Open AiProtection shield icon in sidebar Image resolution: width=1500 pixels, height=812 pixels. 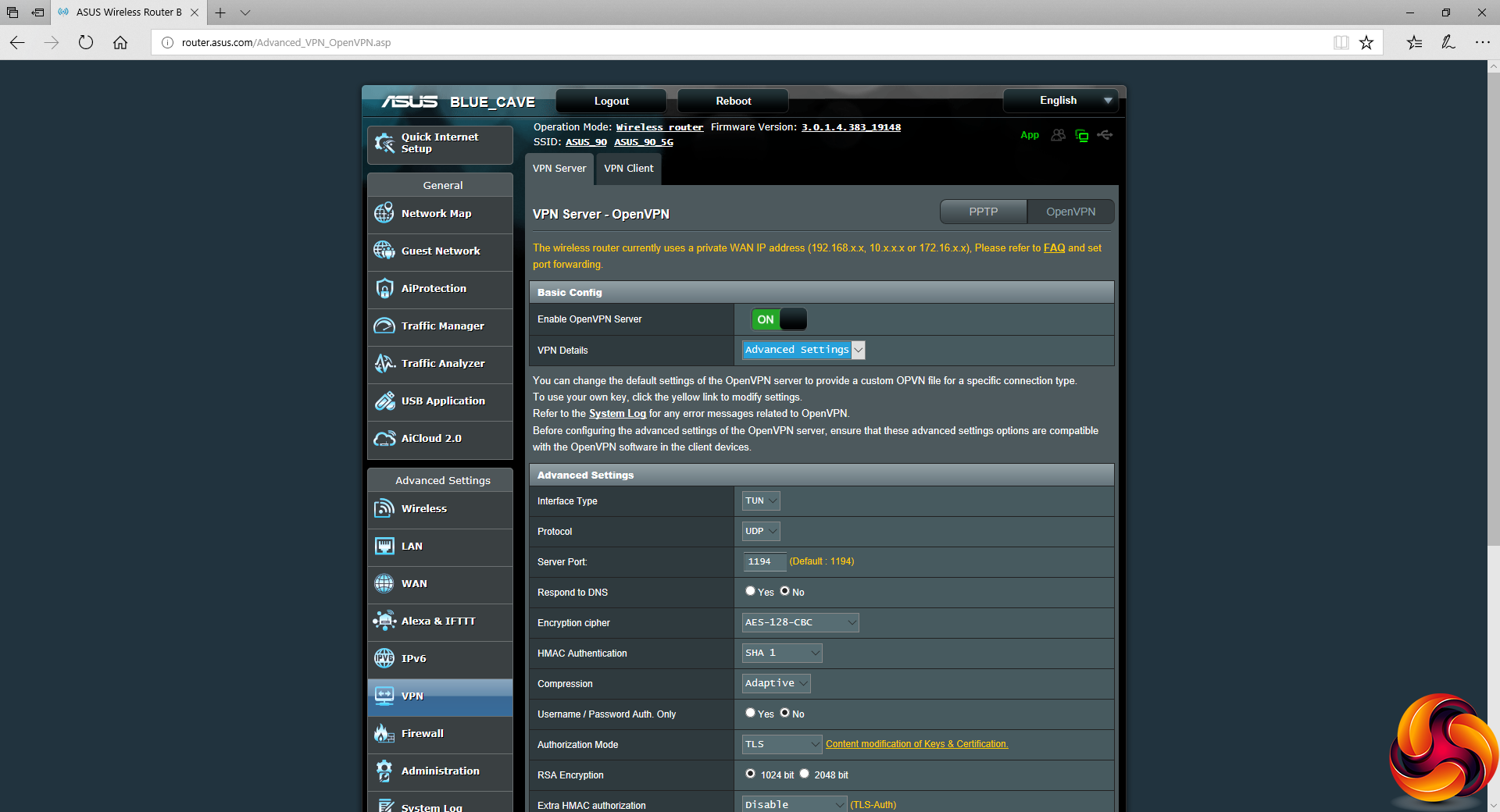tap(384, 288)
